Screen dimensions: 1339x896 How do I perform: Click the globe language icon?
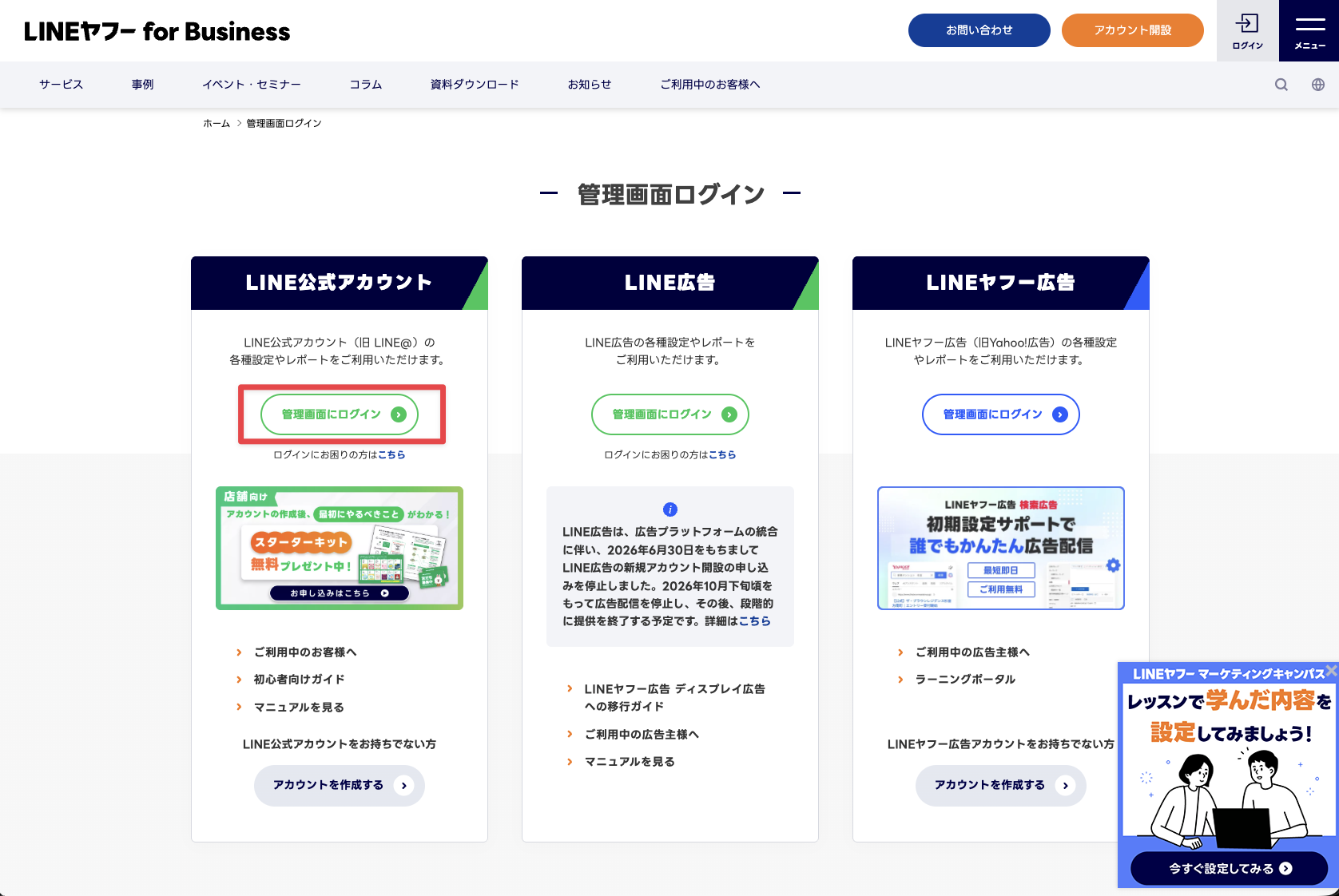point(1318,85)
